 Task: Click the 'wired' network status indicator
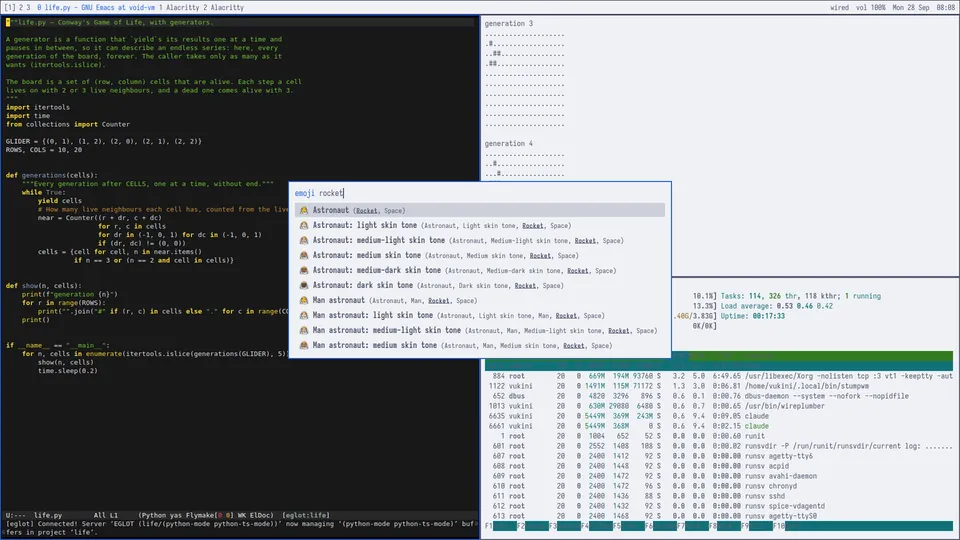[839, 7]
